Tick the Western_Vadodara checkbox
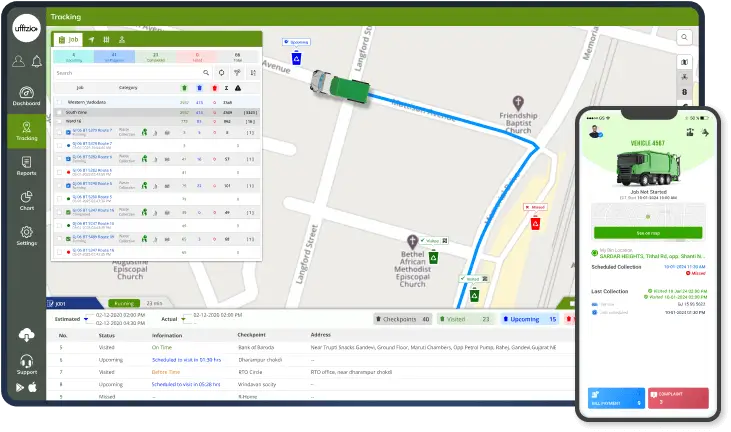The width and height of the screenshot is (731, 432). point(59,102)
